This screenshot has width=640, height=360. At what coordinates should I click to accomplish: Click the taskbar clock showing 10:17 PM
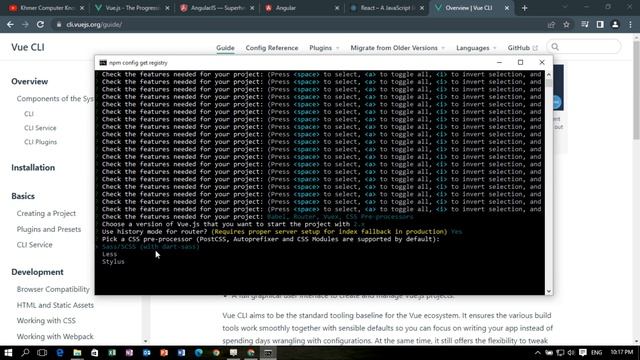point(622,352)
